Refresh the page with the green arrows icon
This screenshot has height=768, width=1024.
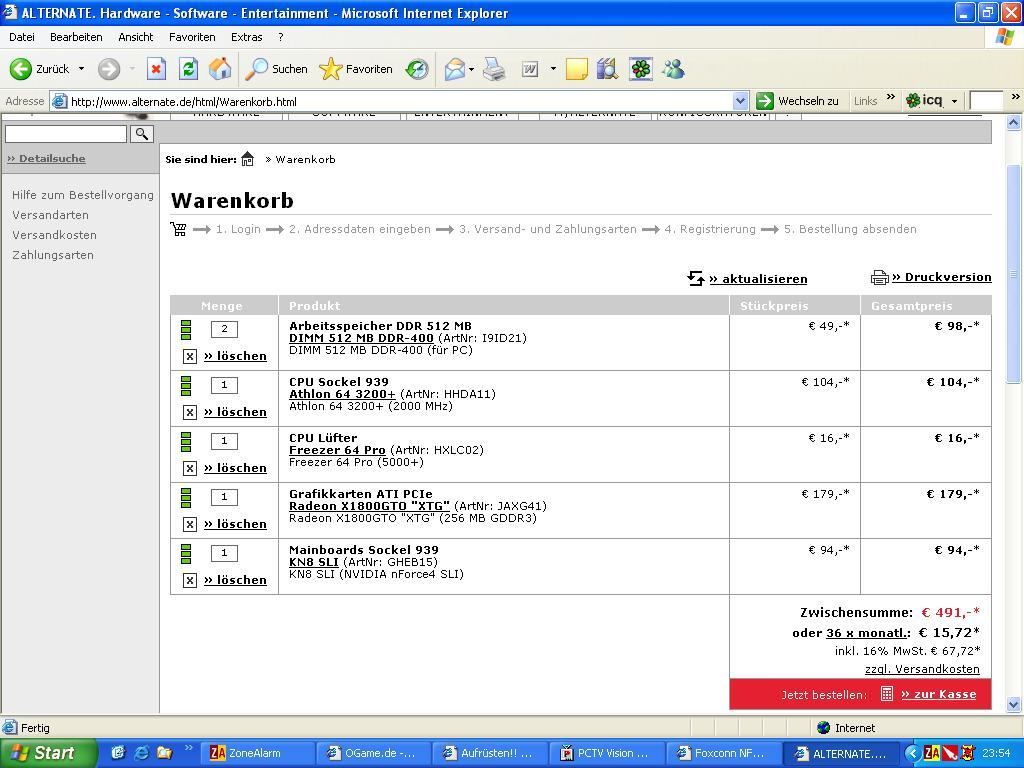point(189,69)
